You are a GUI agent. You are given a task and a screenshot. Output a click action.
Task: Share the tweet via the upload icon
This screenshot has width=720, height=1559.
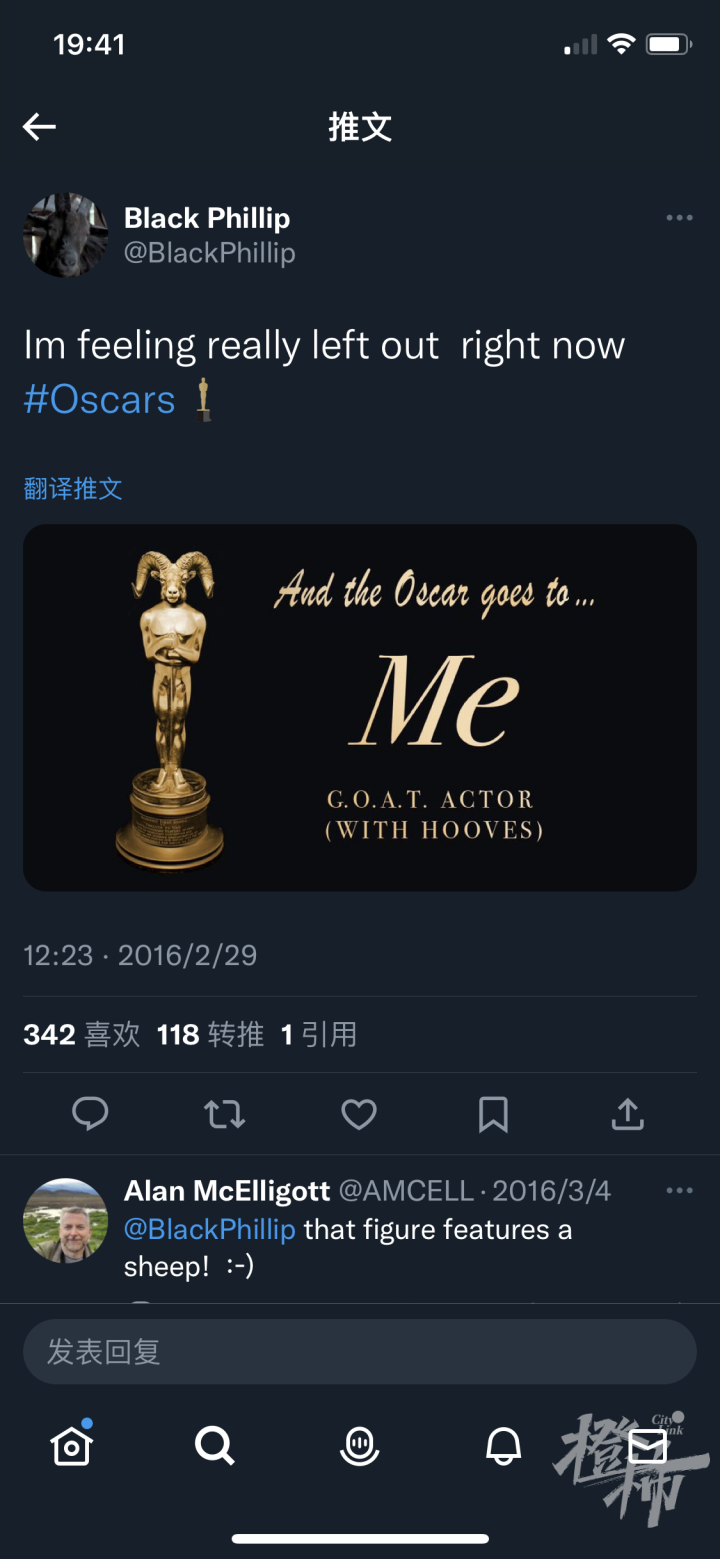pyautogui.click(x=628, y=1113)
